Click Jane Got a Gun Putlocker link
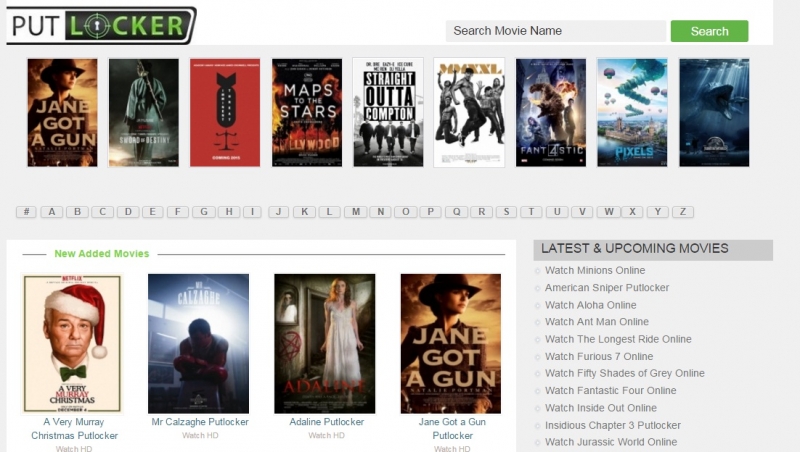This screenshot has width=800, height=452. [452, 429]
